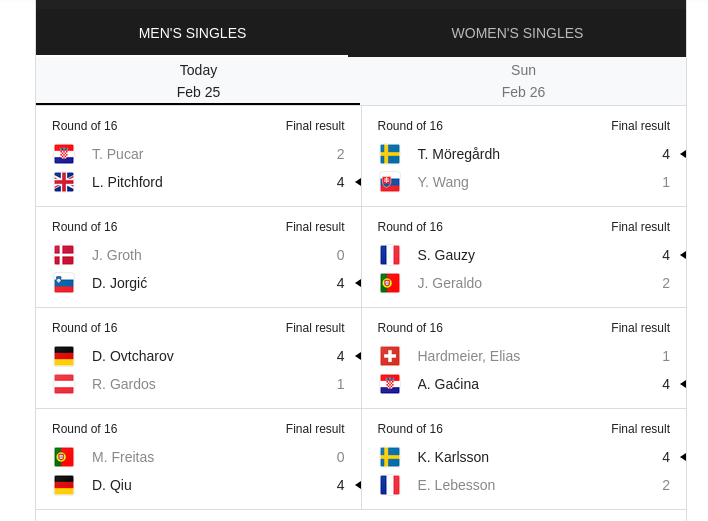This screenshot has width=708, height=521.
Task: Click the Sweden flag beside T. Möregårdh
Action: coord(390,154)
